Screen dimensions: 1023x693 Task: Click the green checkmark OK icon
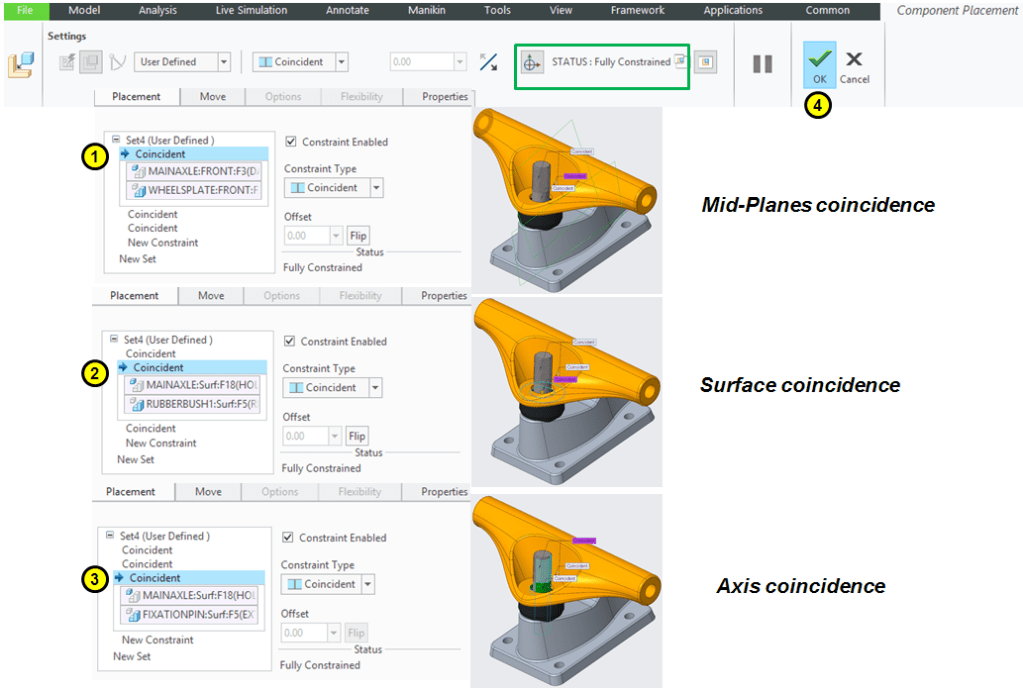tap(819, 59)
